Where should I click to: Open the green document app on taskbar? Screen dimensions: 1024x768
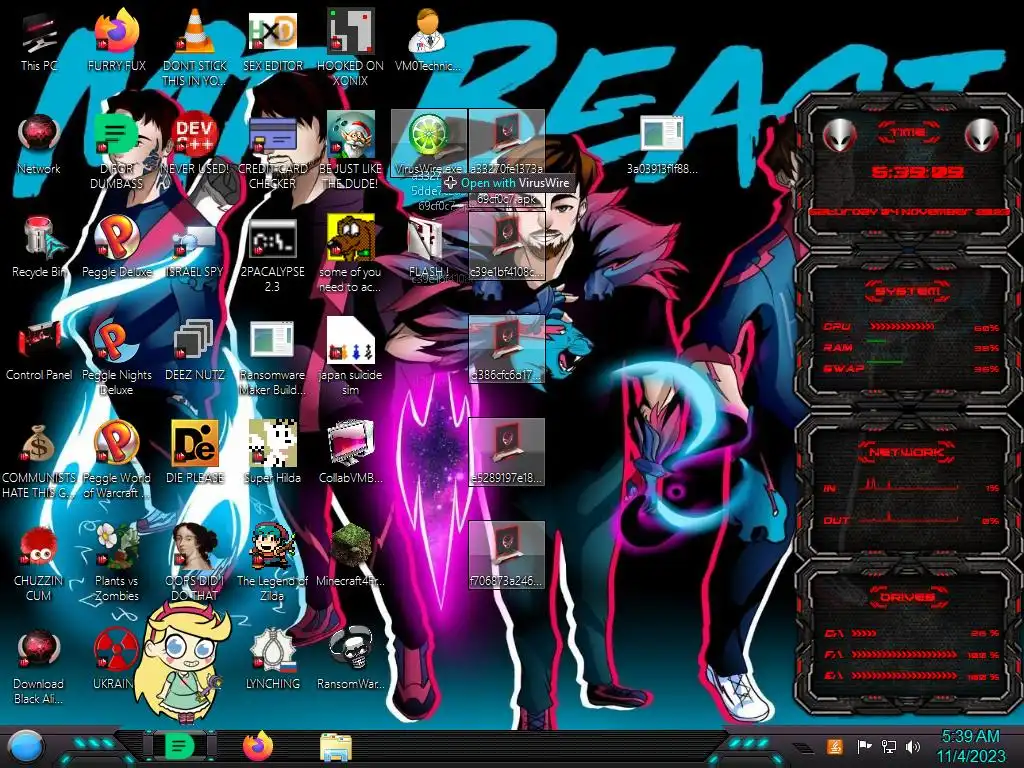point(178,746)
